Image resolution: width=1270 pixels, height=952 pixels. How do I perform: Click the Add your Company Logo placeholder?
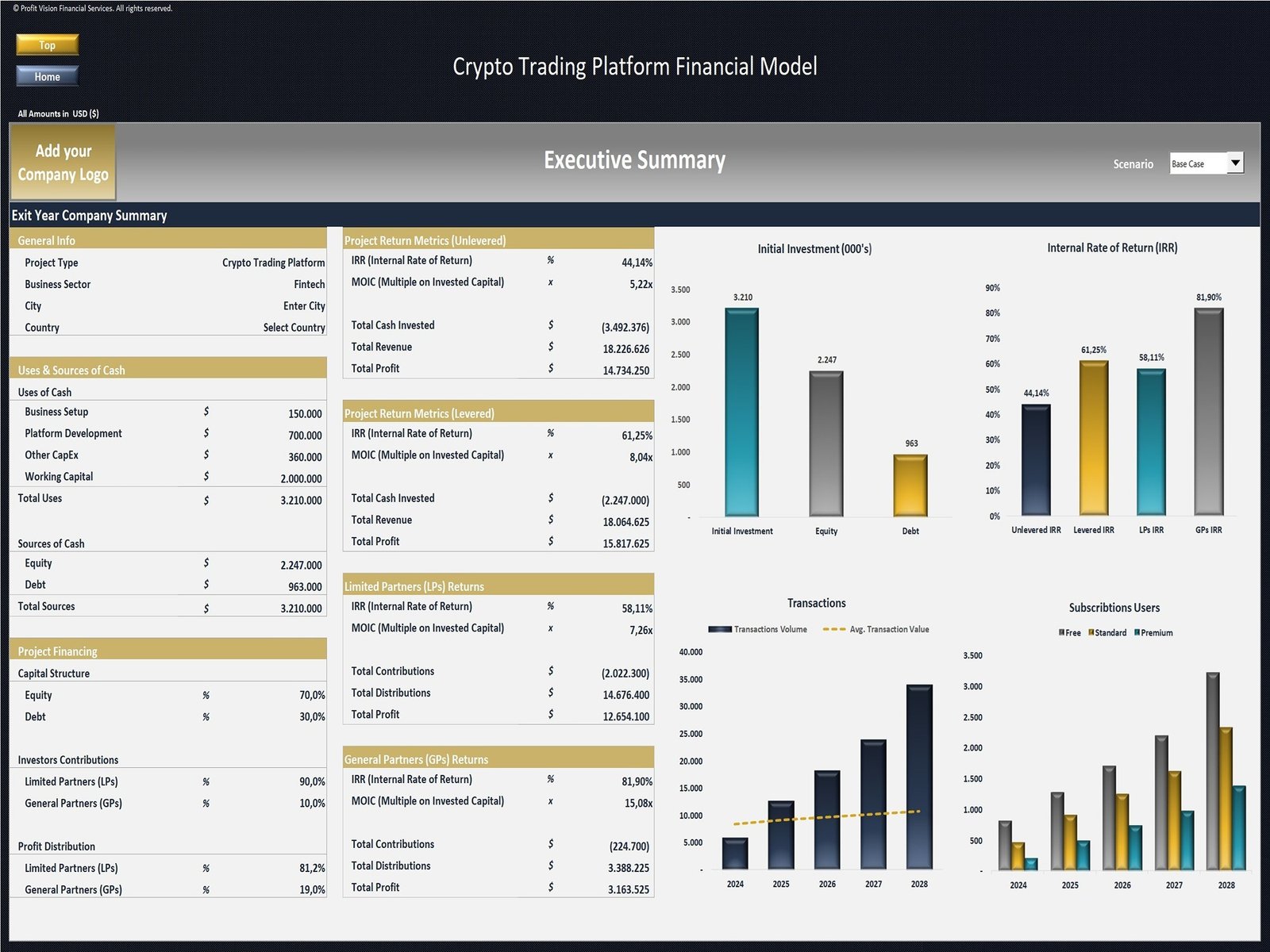[x=63, y=162]
